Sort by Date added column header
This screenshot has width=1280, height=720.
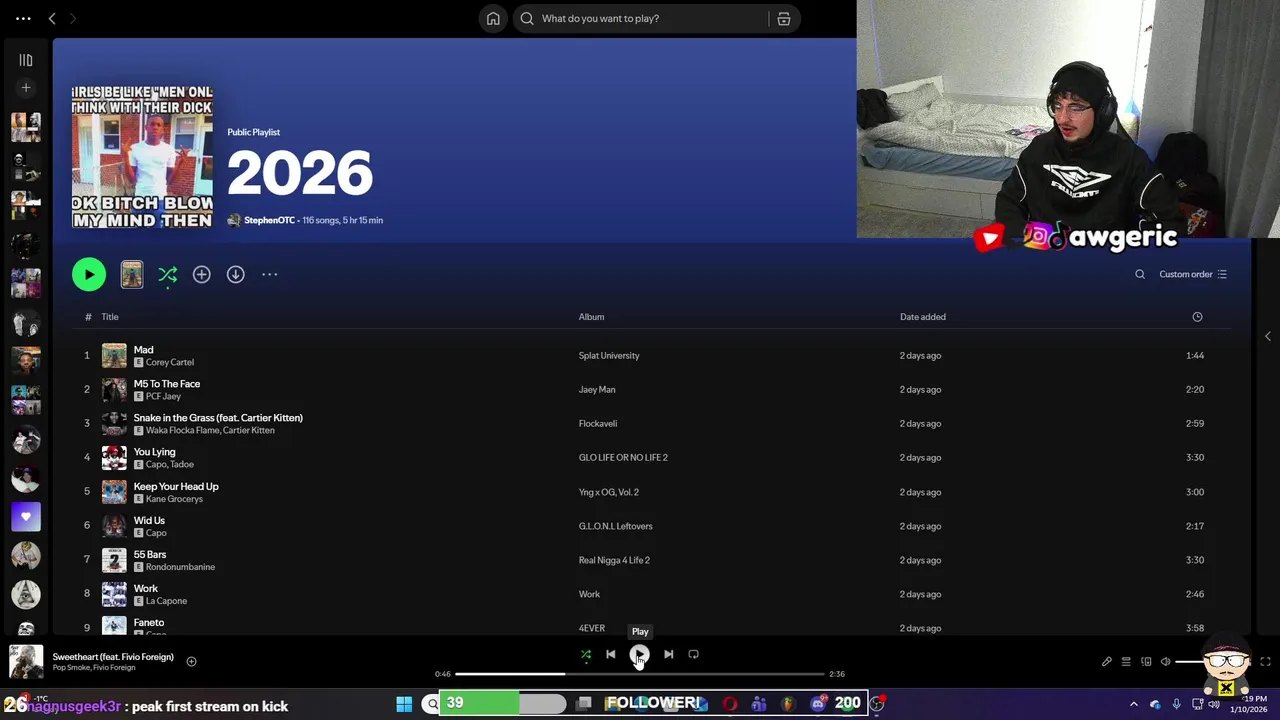tap(922, 317)
